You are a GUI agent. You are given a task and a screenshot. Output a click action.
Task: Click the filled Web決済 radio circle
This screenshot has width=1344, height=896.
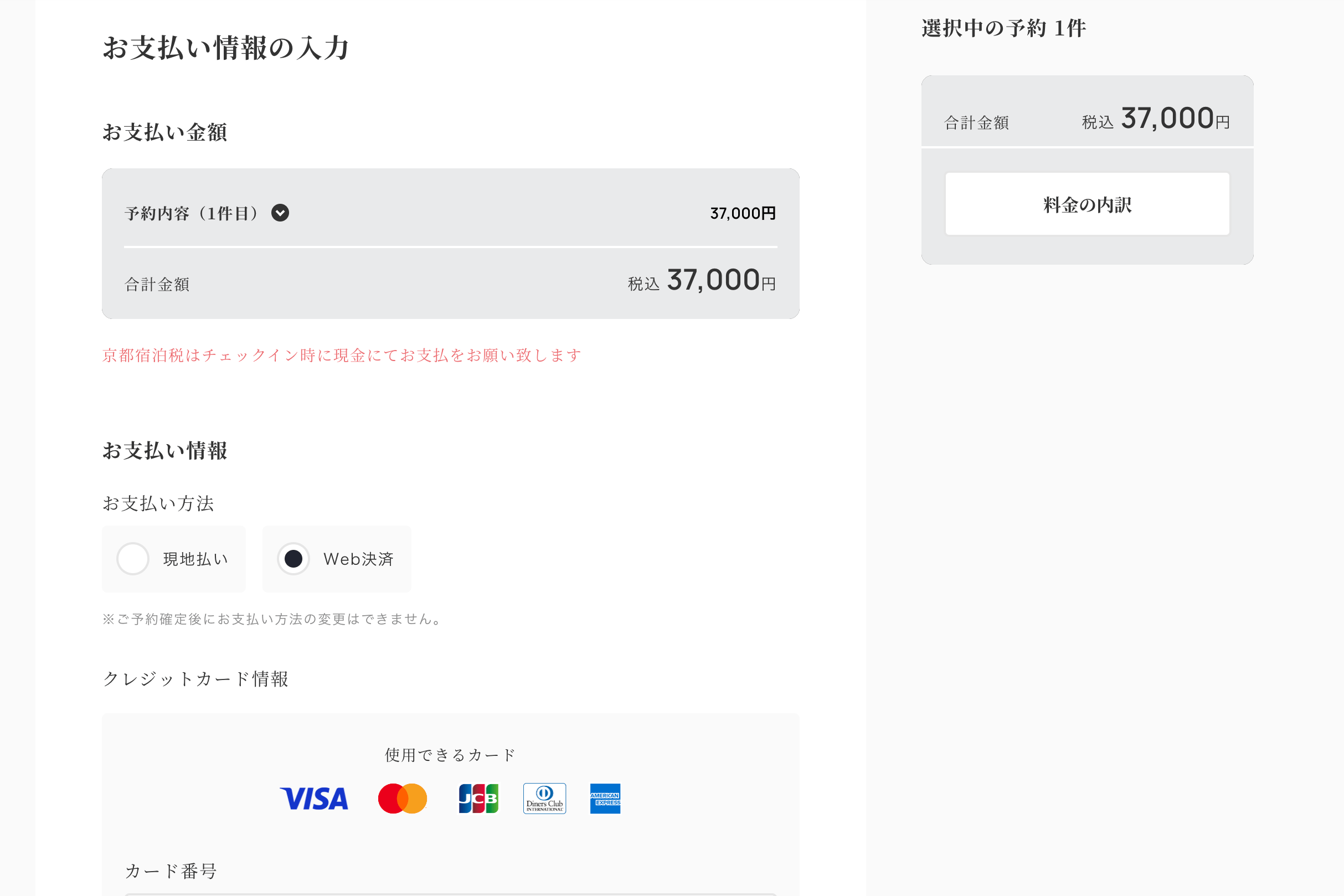[x=293, y=558]
